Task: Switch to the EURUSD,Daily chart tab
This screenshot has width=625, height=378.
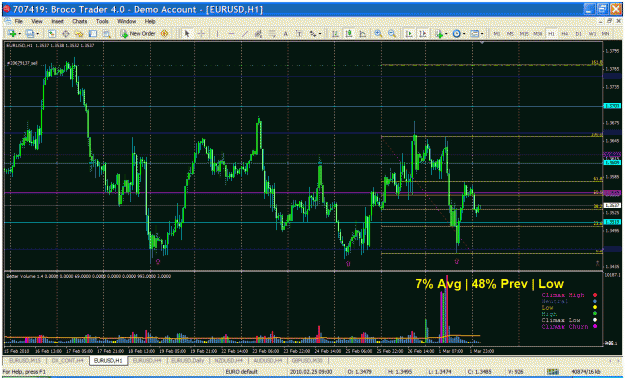Action: (x=188, y=360)
